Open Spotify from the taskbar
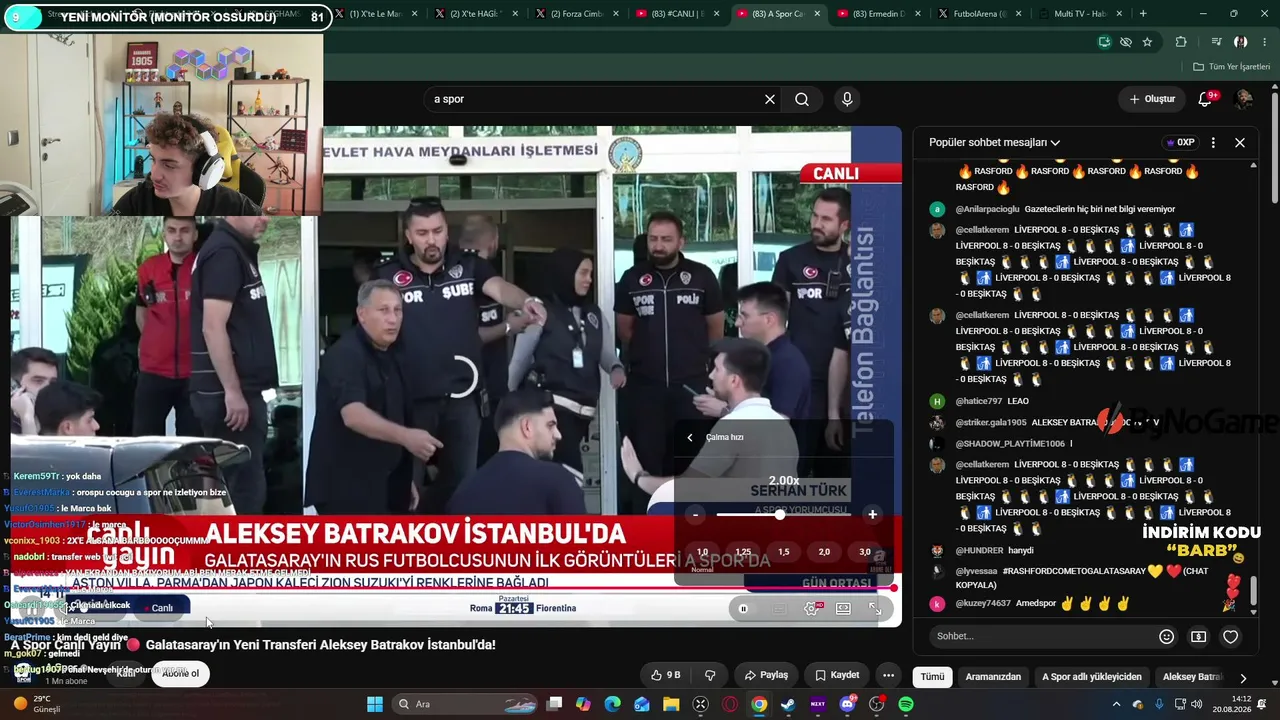The image size is (1280, 720). 906,704
